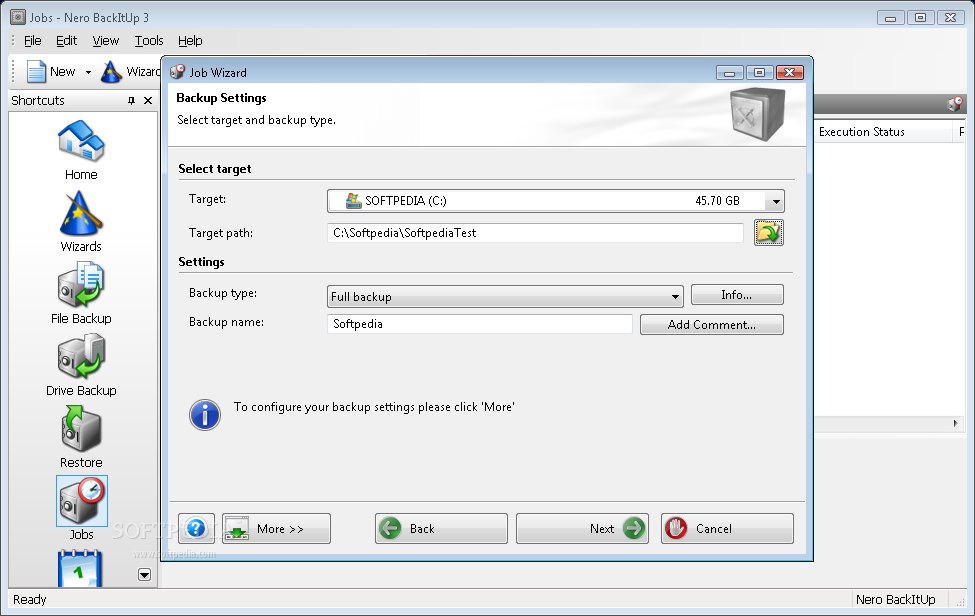Expand the New button dropdown arrow
Screen dimensions: 975x616
(88, 72)
